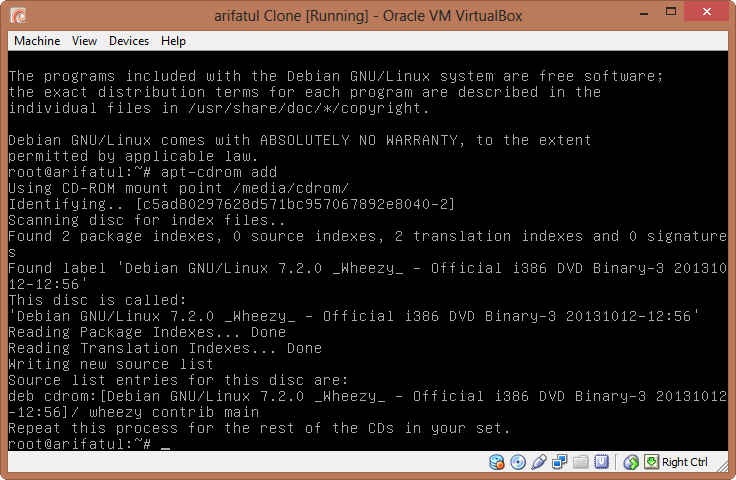This screenshot has height=480, width=736.
Task: Open the View menu
Action: coord(84,41)
